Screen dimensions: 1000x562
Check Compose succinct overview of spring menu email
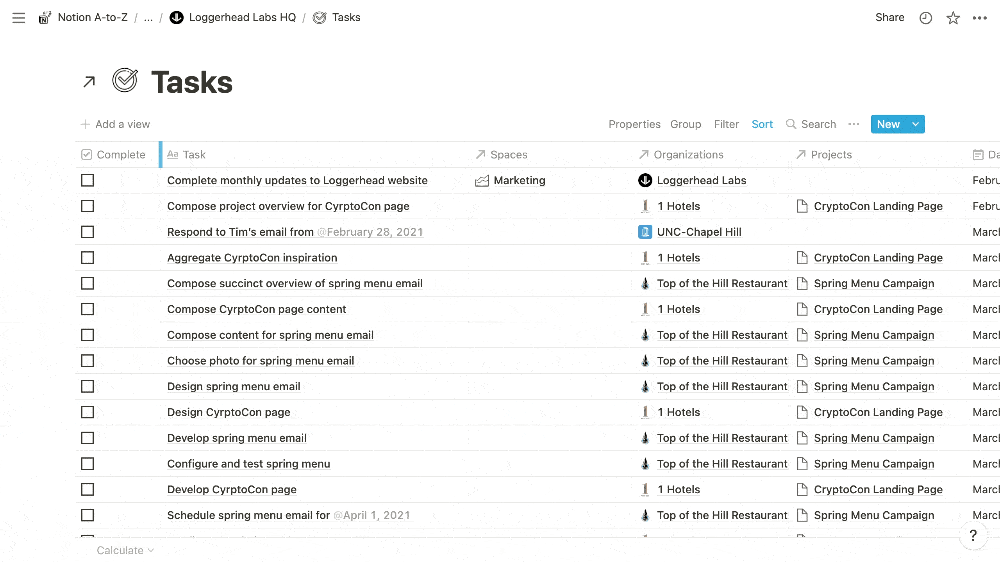87,283
